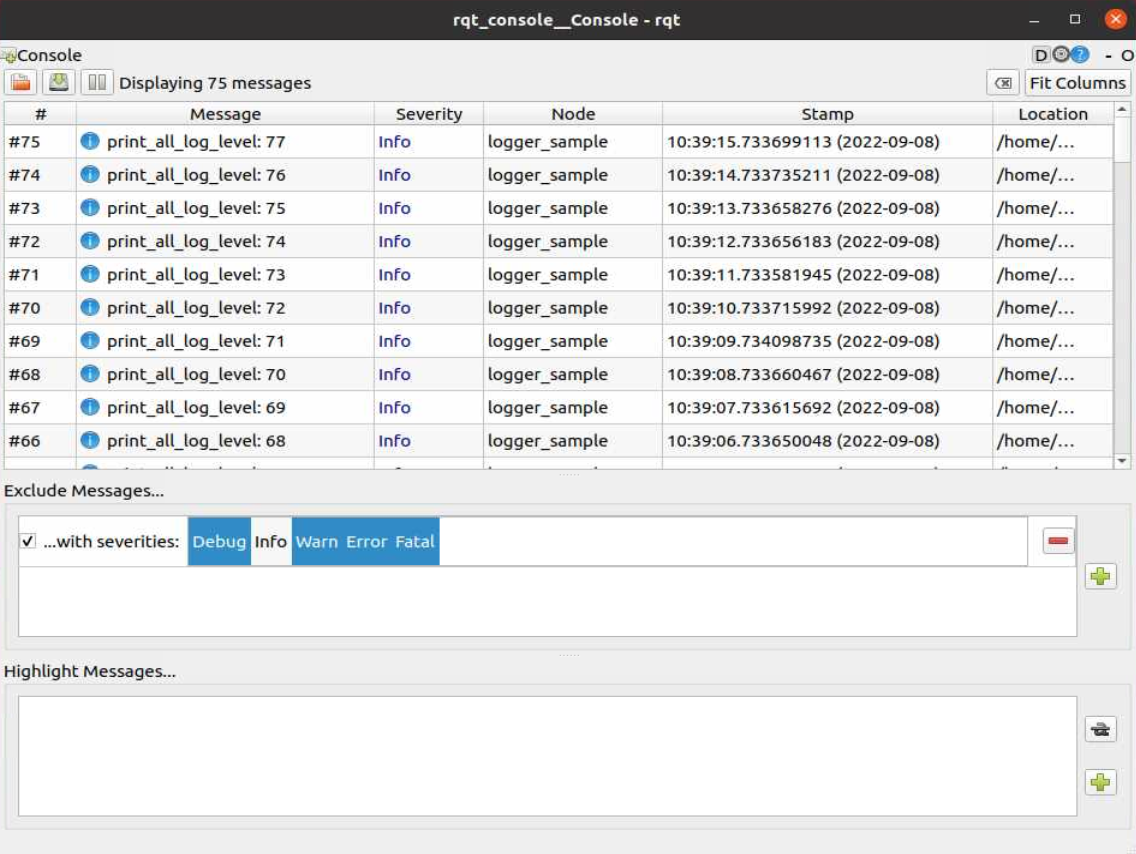Clear all messages icon button
Screen dimensions: 1136x854
[x=1003, y=83]
